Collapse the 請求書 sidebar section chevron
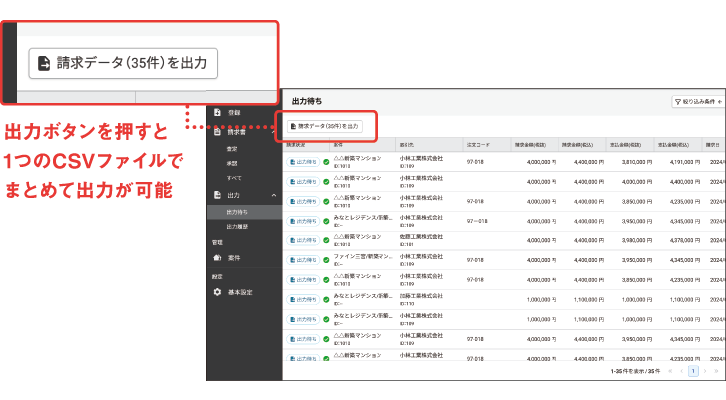Screen dimensions: 726x400 pyautogui.click(x=274, y=132)
